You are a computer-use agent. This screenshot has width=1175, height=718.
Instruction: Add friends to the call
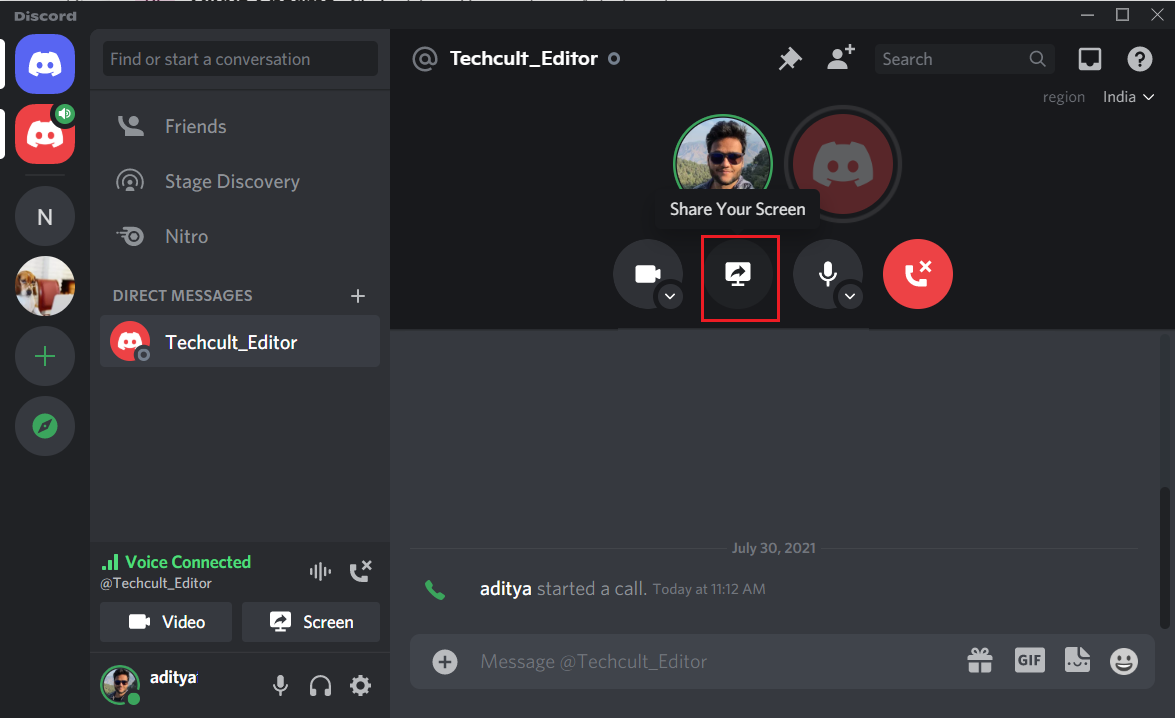(x=840, y=58)
